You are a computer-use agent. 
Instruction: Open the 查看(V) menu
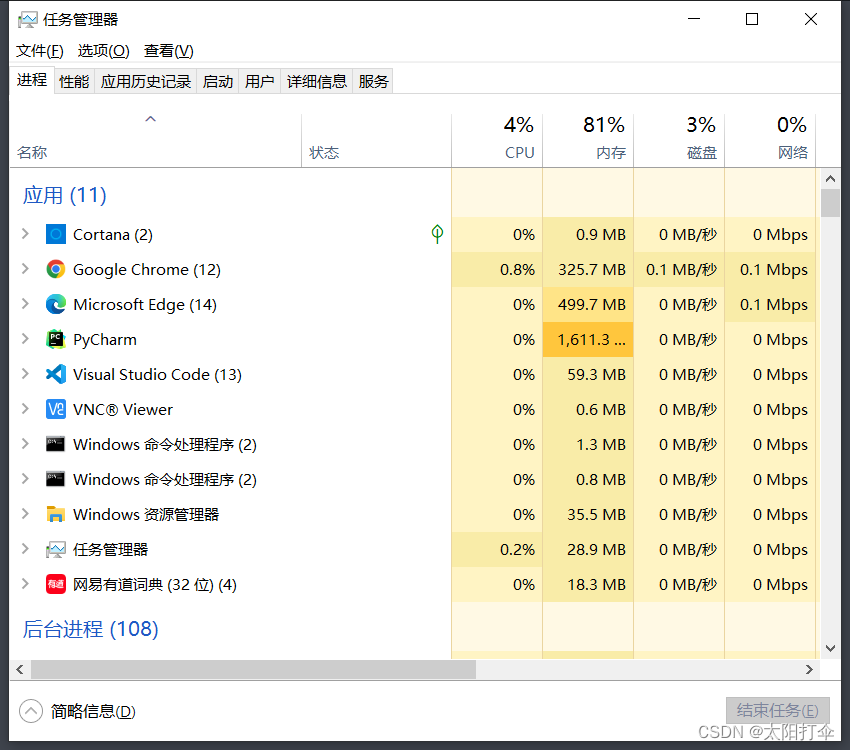169,51
